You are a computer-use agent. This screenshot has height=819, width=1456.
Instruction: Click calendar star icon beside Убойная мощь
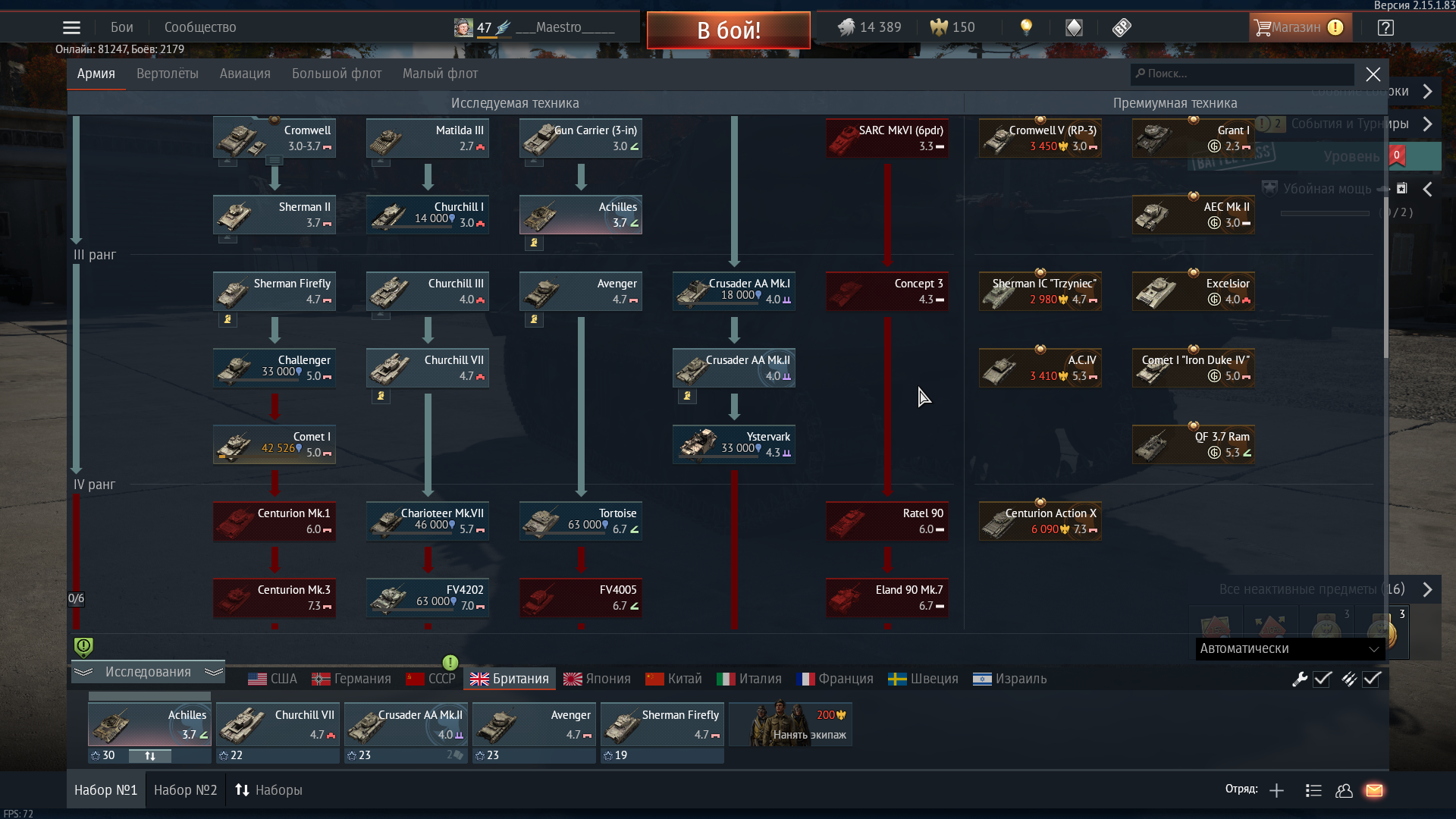[1401, 188]
